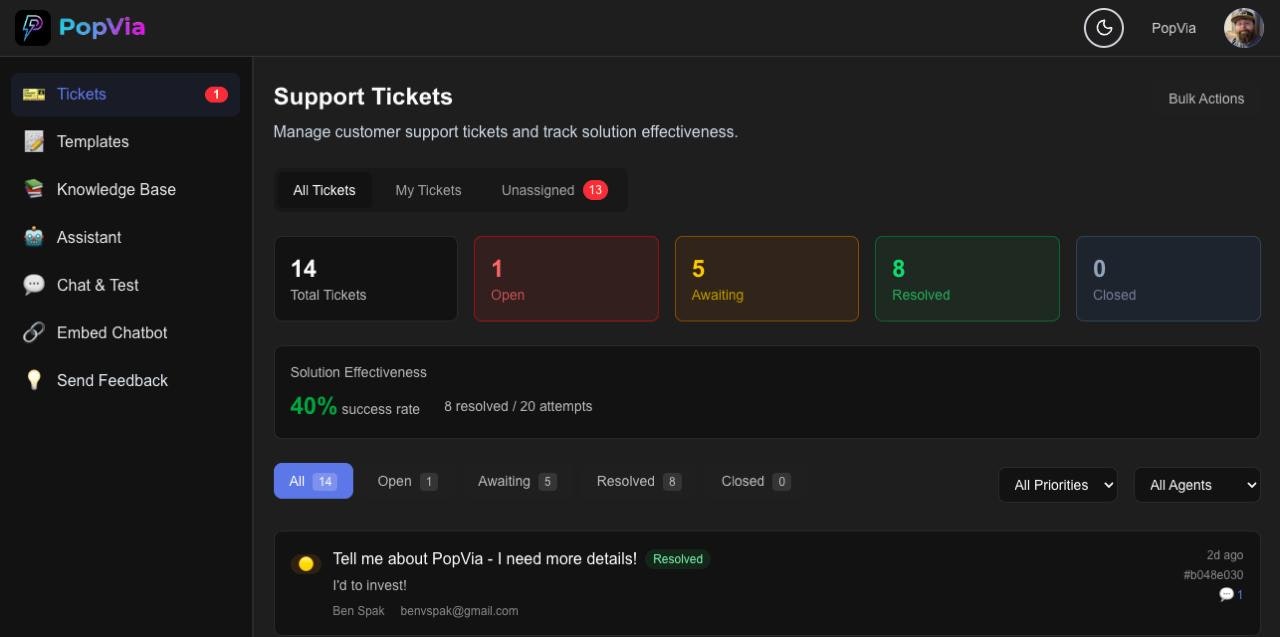
Task: Click the email benvspak@gmail.com
Action: (x=459, y=611)
